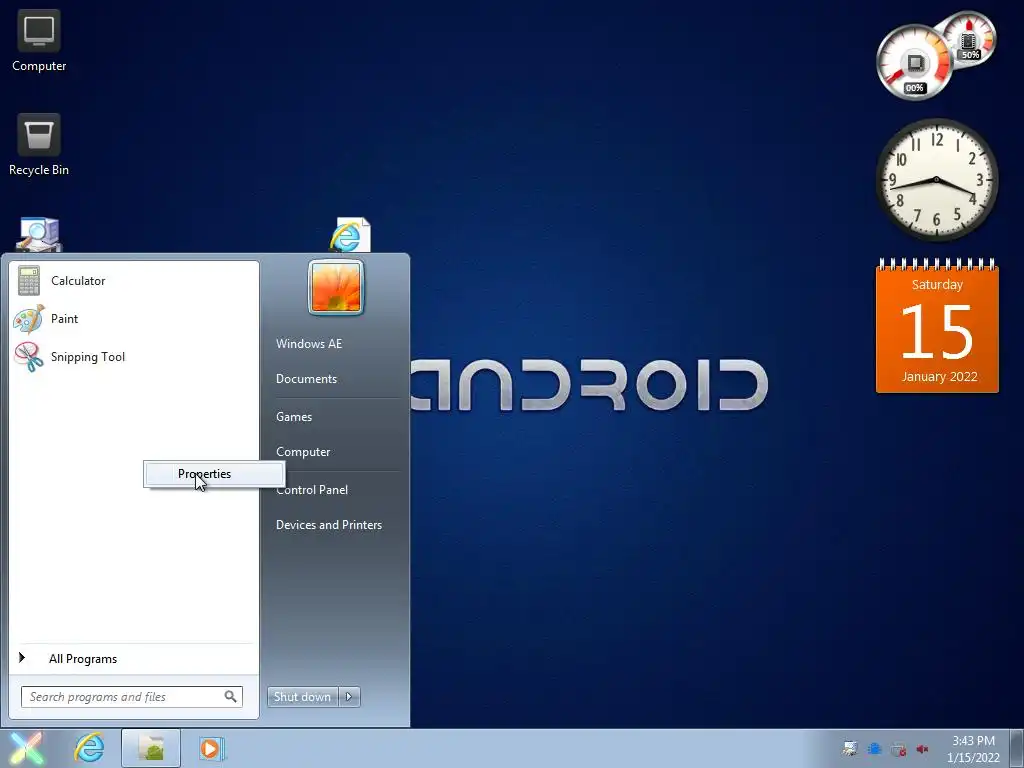Click the Snipping Tool program label

(88, 357)
